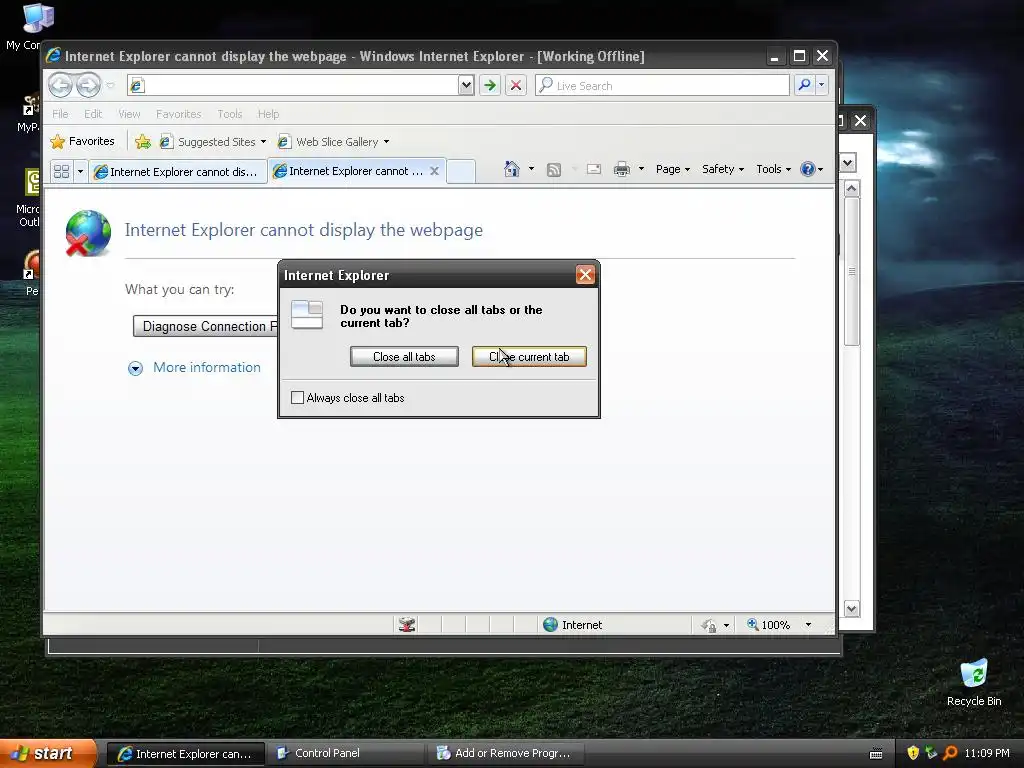Close the background window behind Internet Explorer
Viewport: 1024px width, 768px height.
861,121
